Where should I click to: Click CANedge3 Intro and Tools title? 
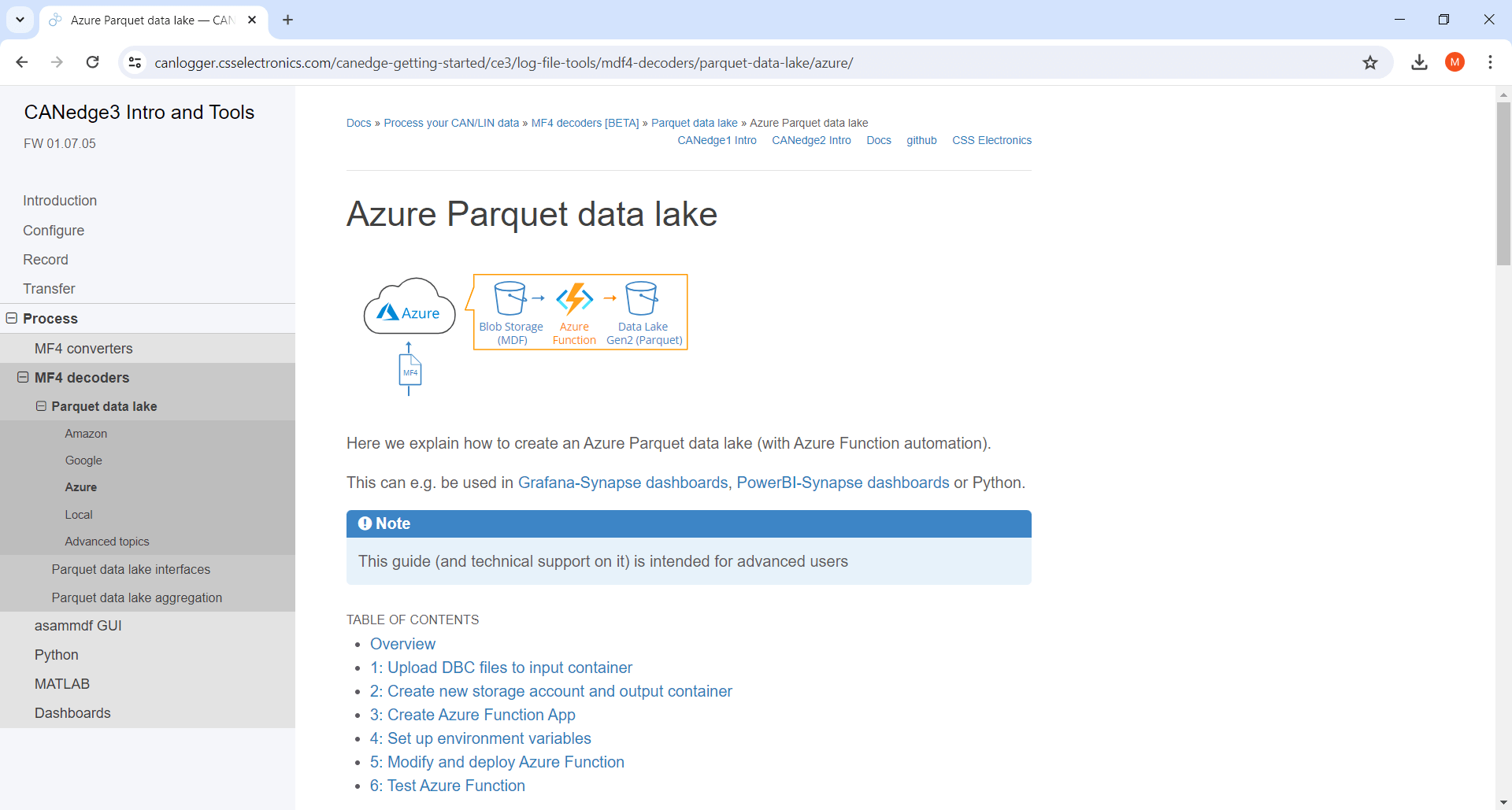[x=139, y=113]
